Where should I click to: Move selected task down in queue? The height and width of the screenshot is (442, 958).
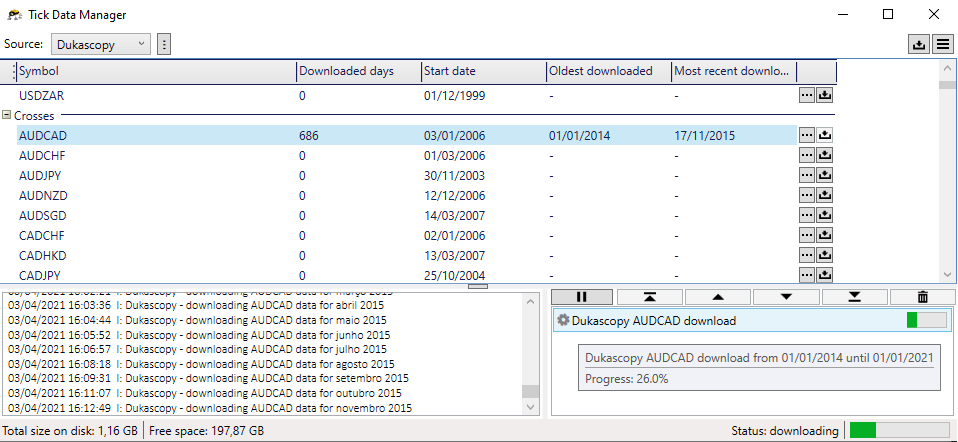tap(786, 297)
